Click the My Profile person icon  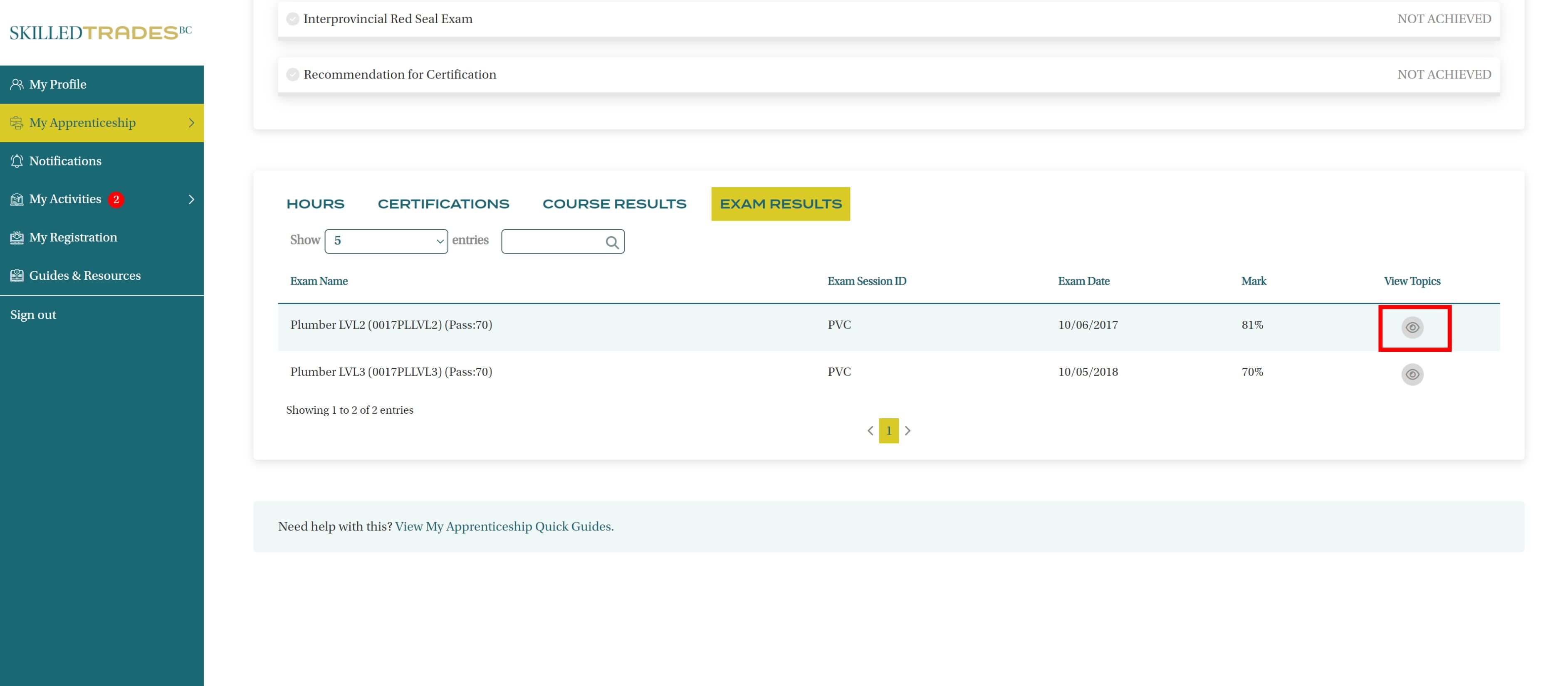[17, 84]
